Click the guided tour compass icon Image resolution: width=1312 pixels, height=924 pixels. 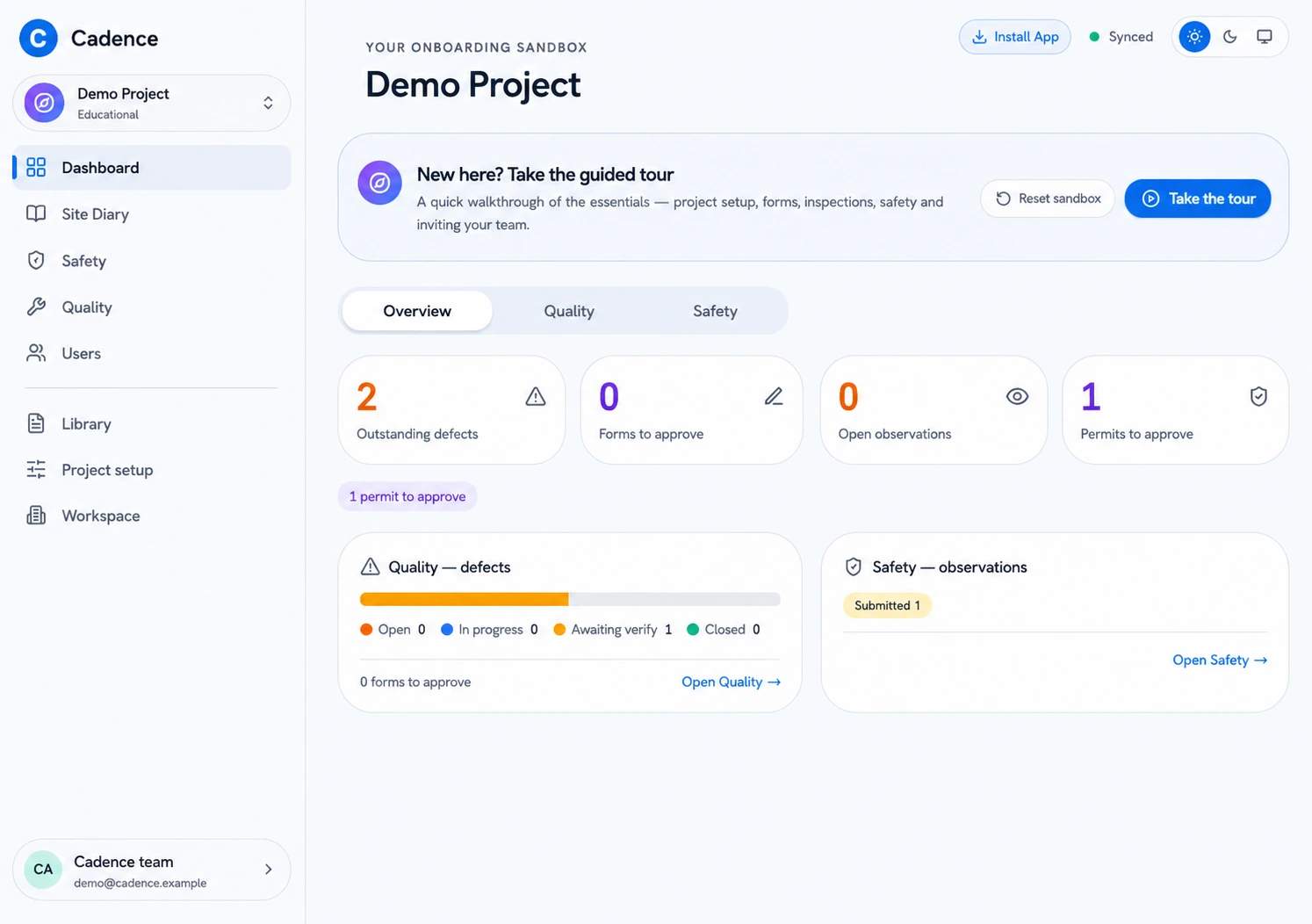[x=379, y=183]
